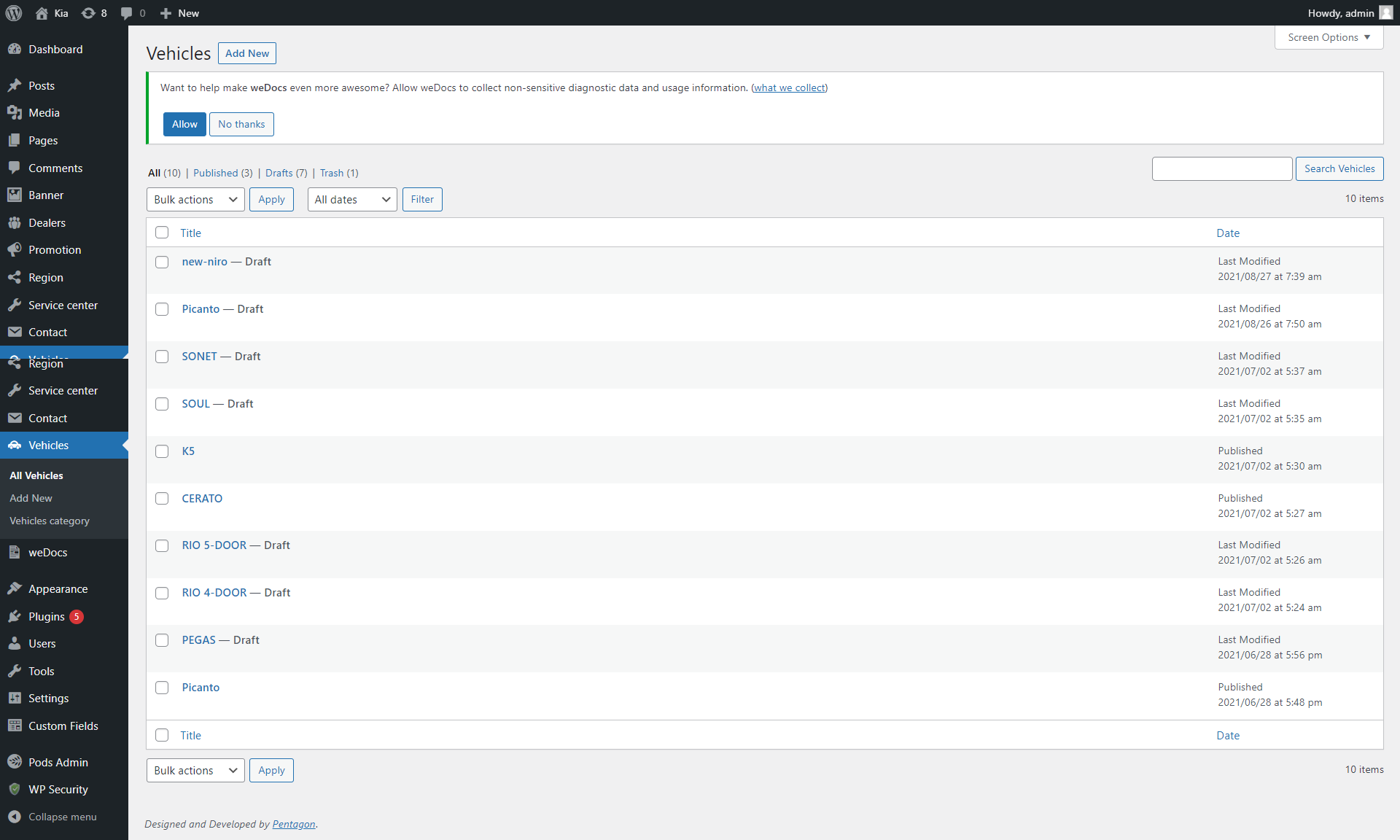
Task: Click Howdy, admin account text
Action: 1341,13
